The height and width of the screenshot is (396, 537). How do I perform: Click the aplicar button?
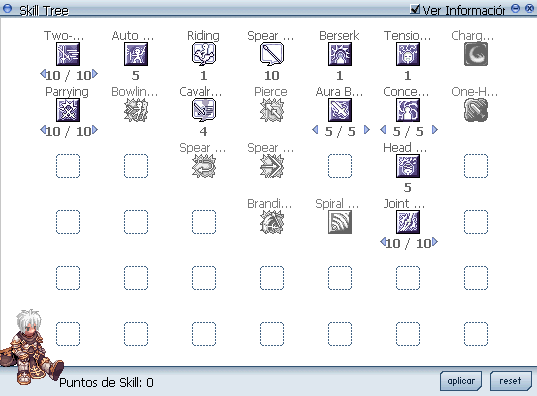click(x=461, y=381)
